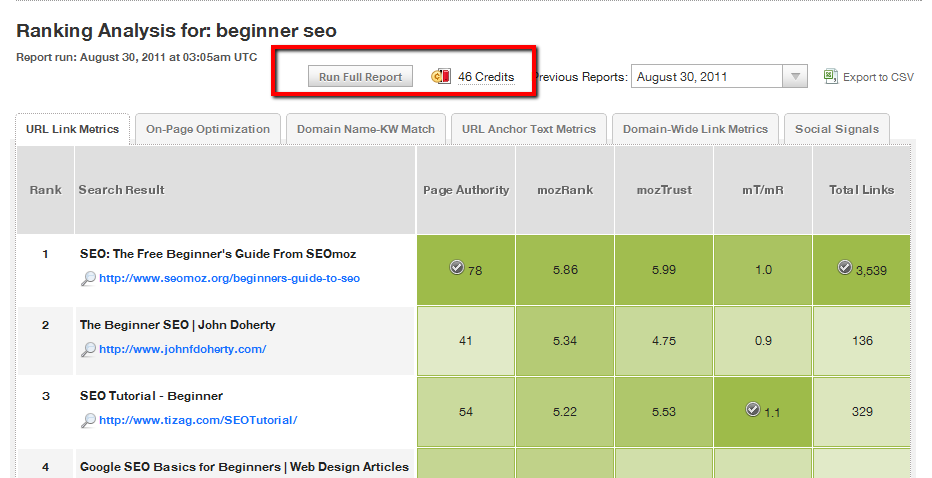Open the tizag.com SEOTutorial link
Viewport: 932px width, 478px height.
[x=198, y=420]
